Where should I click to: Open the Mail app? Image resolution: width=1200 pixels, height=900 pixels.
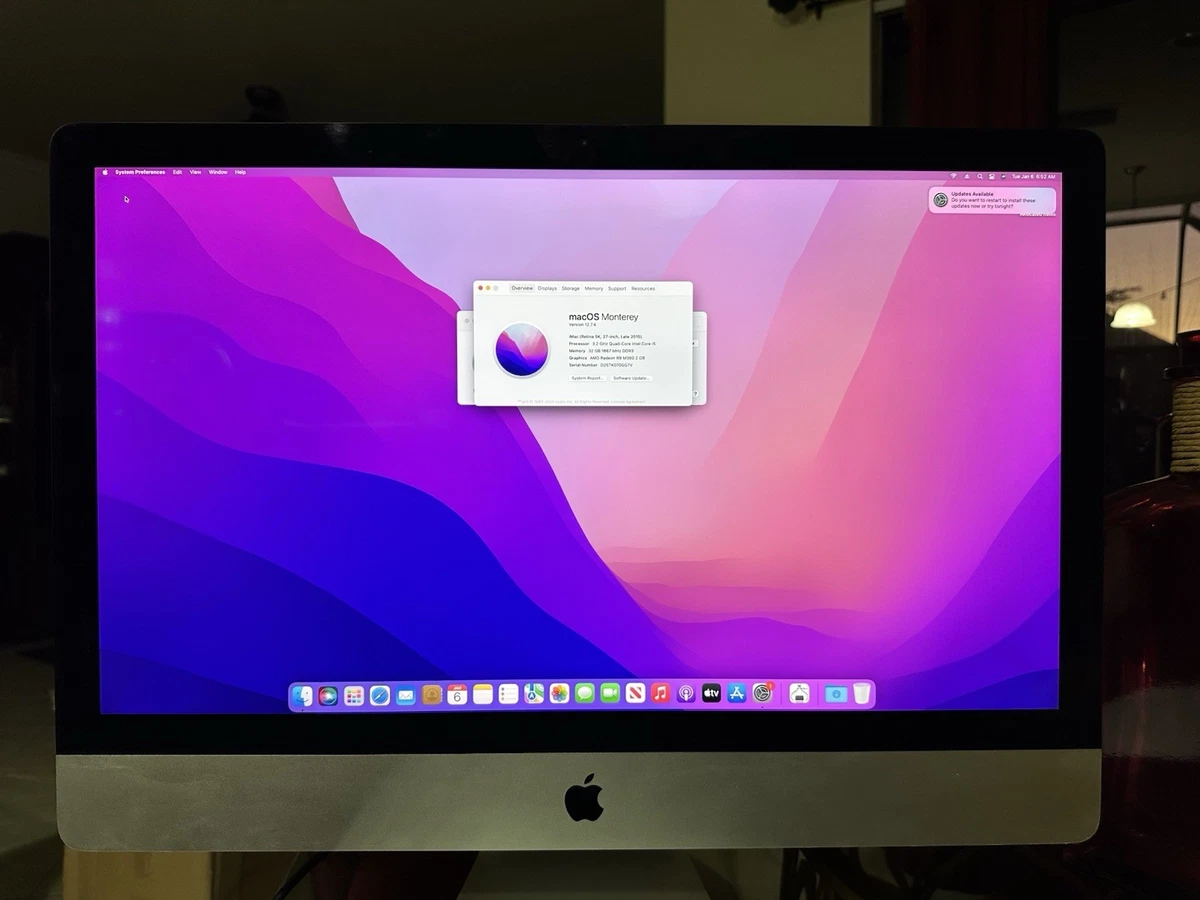point(405,695)
